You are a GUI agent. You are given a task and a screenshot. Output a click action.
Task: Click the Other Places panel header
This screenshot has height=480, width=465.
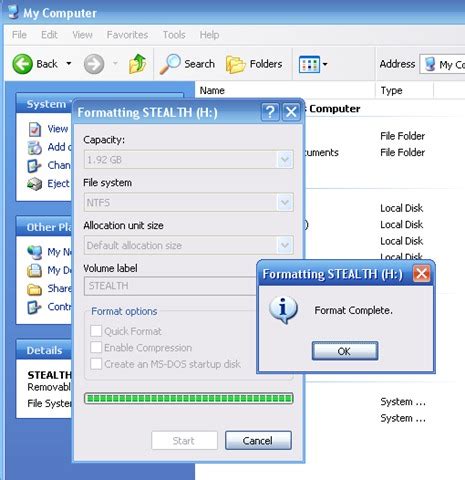point(44,227)
